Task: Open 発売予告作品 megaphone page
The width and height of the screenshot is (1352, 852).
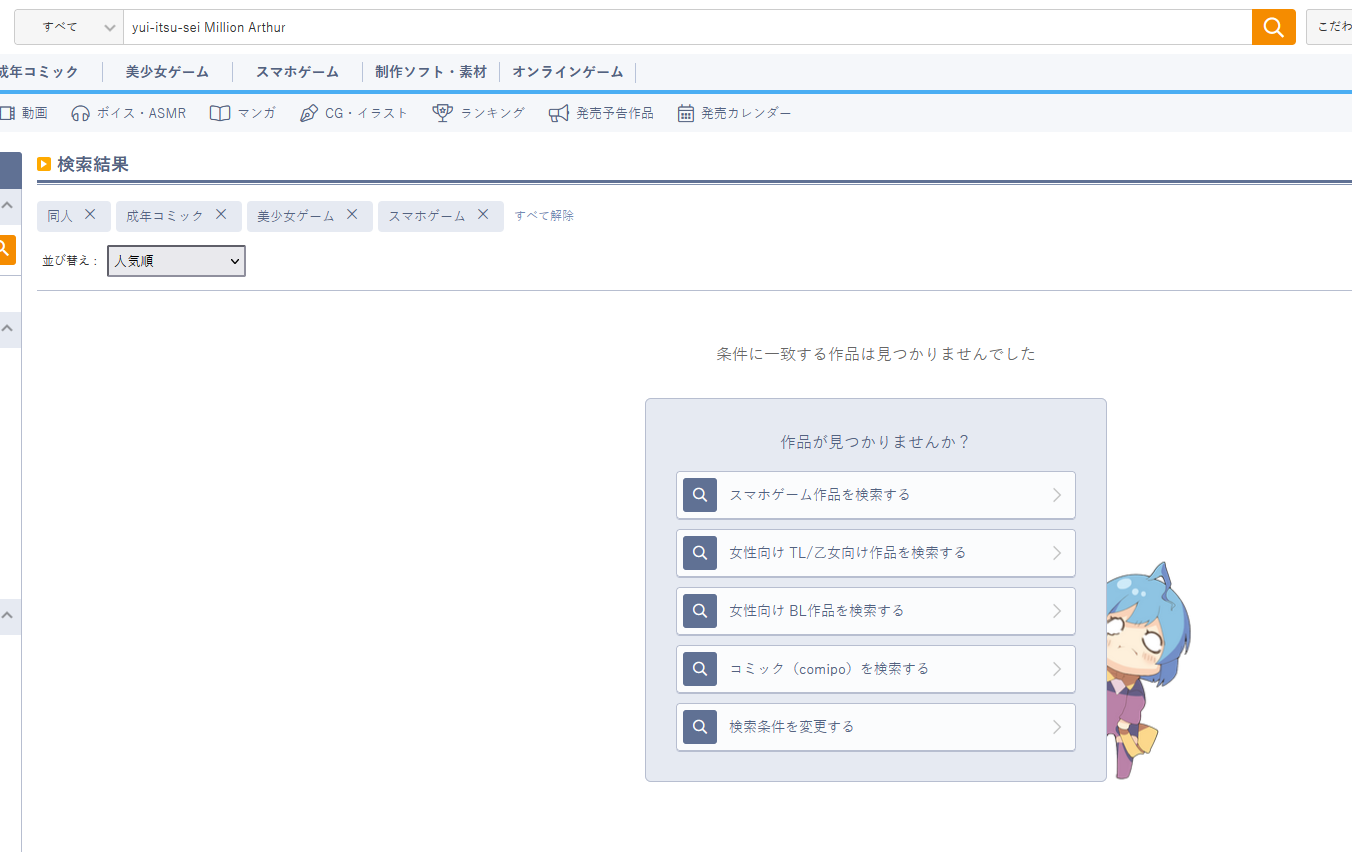Action: 601,113
